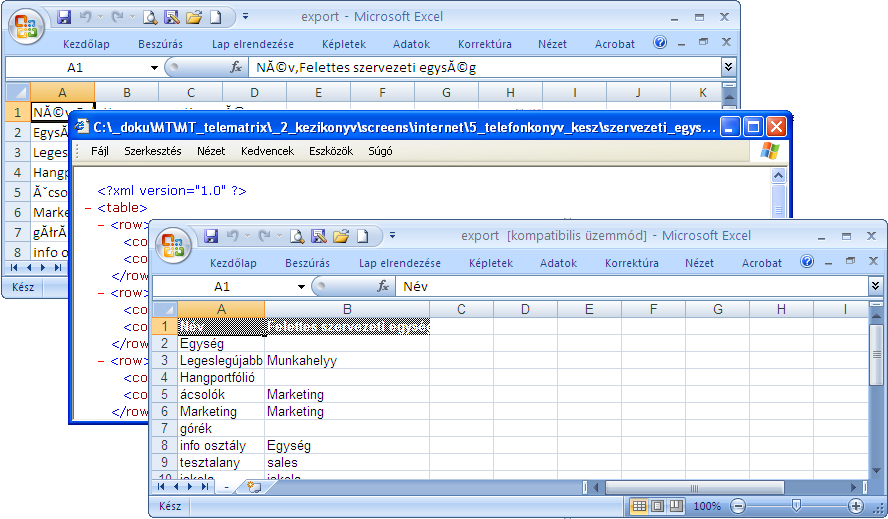Select cell containing Munkahelyy in front Excel
This screenshot has width=888, height=519.
click(347, 360)
